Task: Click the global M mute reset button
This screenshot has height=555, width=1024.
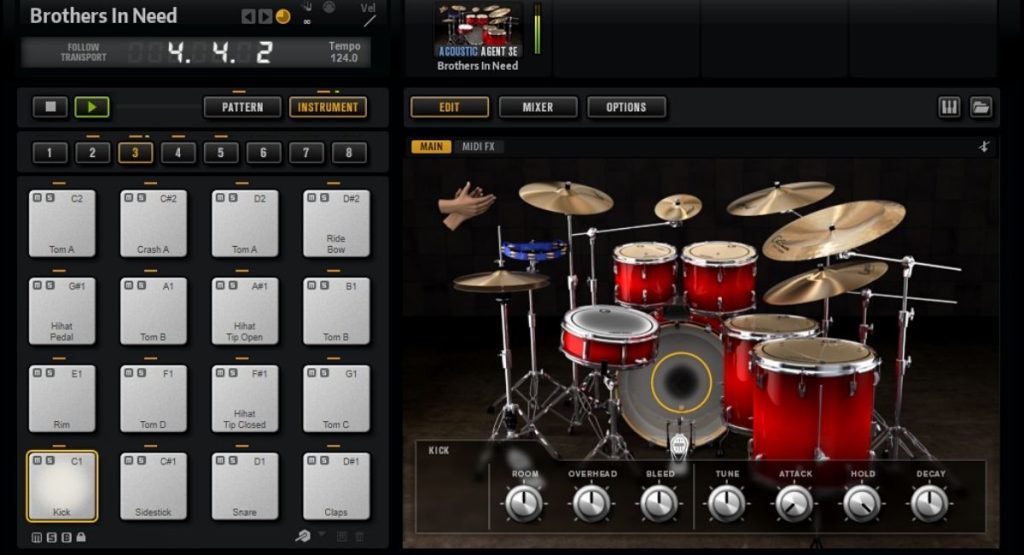Action: (37, 537)
